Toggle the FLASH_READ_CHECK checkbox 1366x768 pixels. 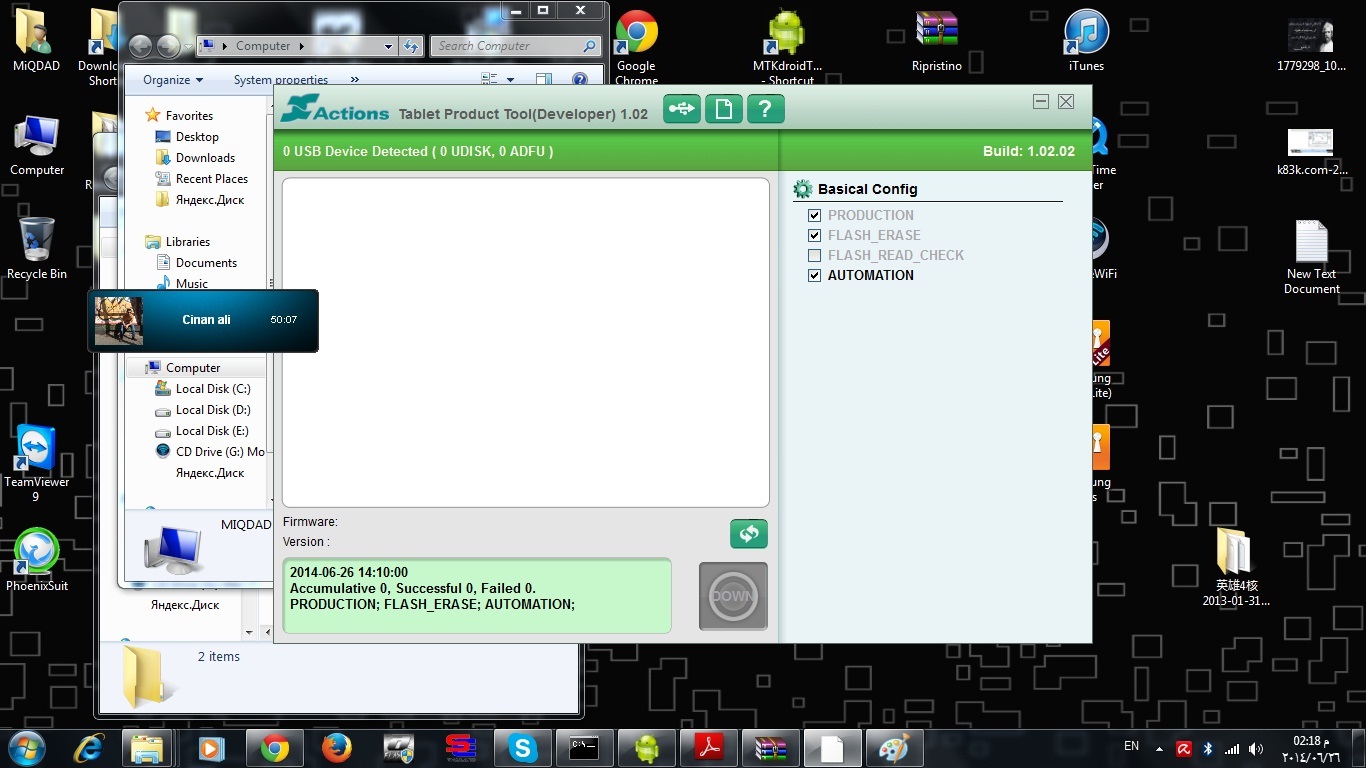pos(814,255)
